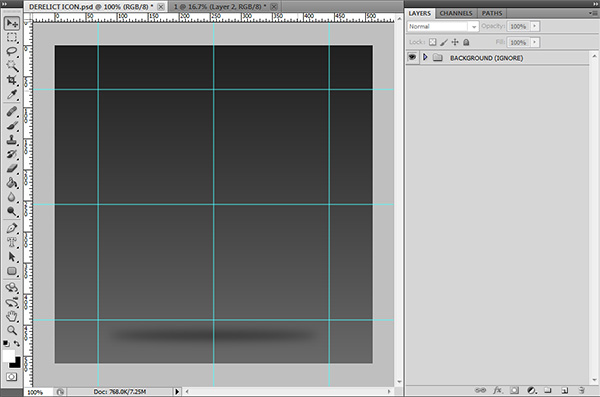Add a layer style with fx
Viewport: 600px width, 397px height.
[x=497, y=390]
